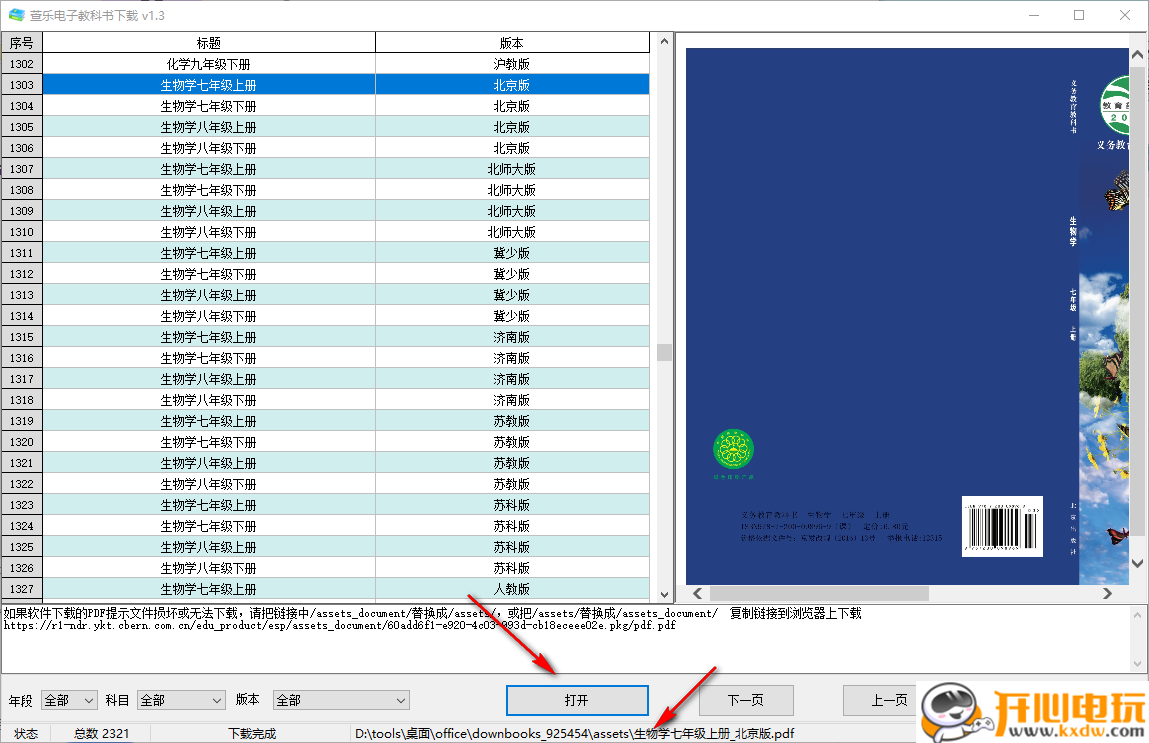Image resolution: width=1149 pixels, height=743 pixels.
Task: Select row 1323 生物学七年级上册
Action: point(325,506)
